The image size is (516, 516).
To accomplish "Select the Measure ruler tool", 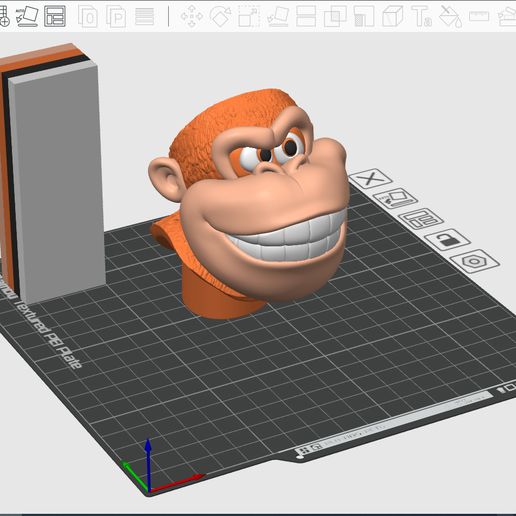I will click(x=479, y=16).
